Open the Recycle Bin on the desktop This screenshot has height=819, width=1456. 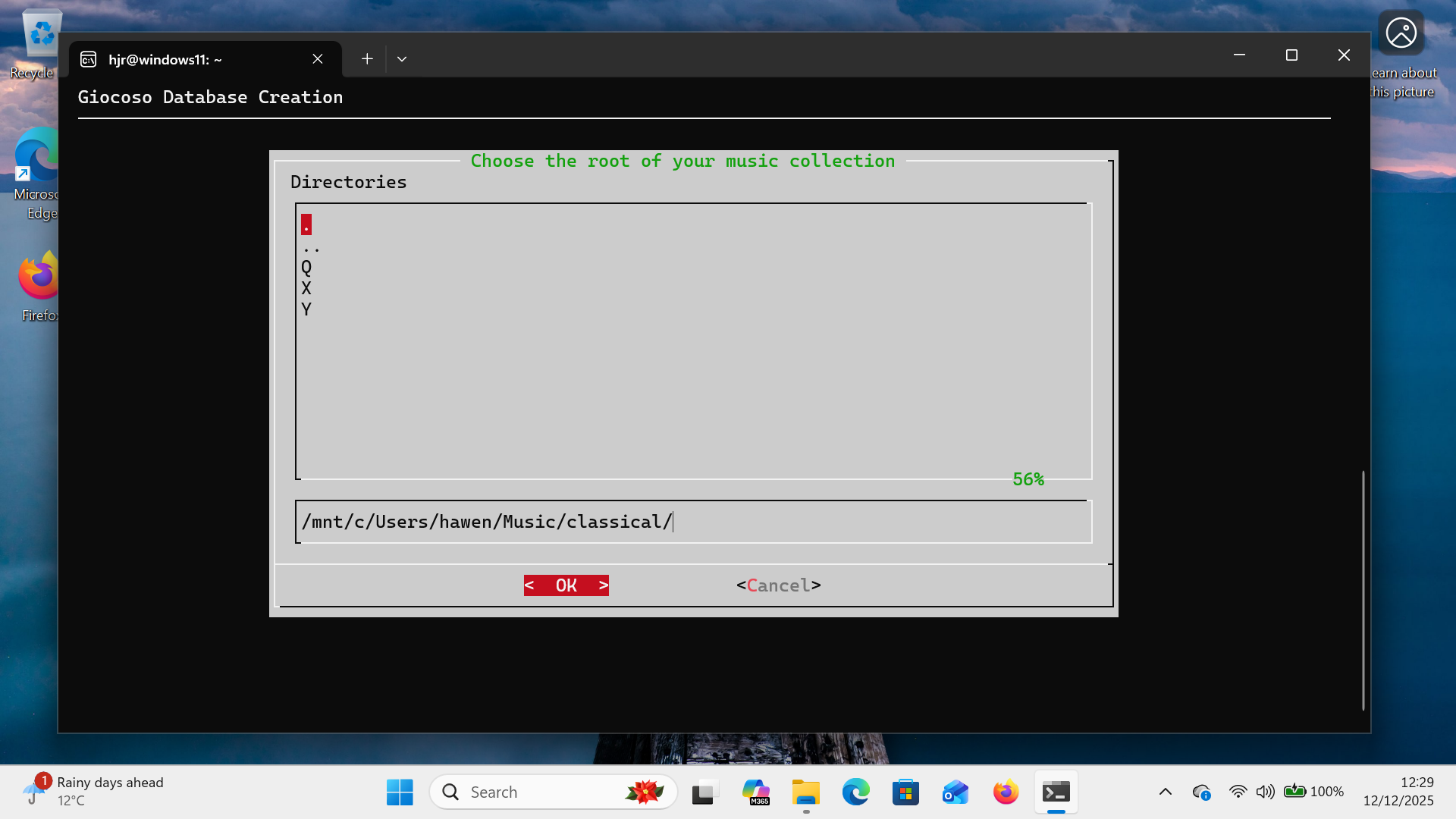click(39, 33)
